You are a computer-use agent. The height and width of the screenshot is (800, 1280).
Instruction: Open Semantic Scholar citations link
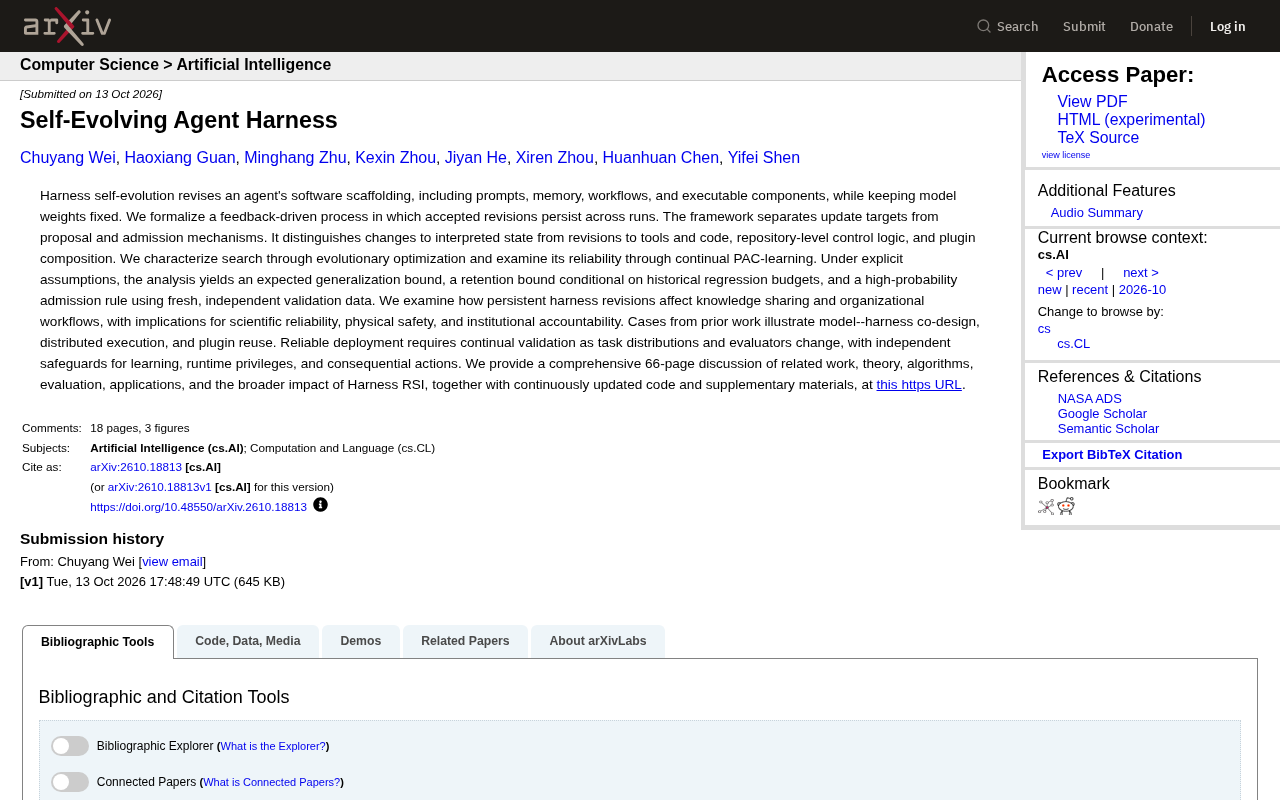coord(1108,429)
